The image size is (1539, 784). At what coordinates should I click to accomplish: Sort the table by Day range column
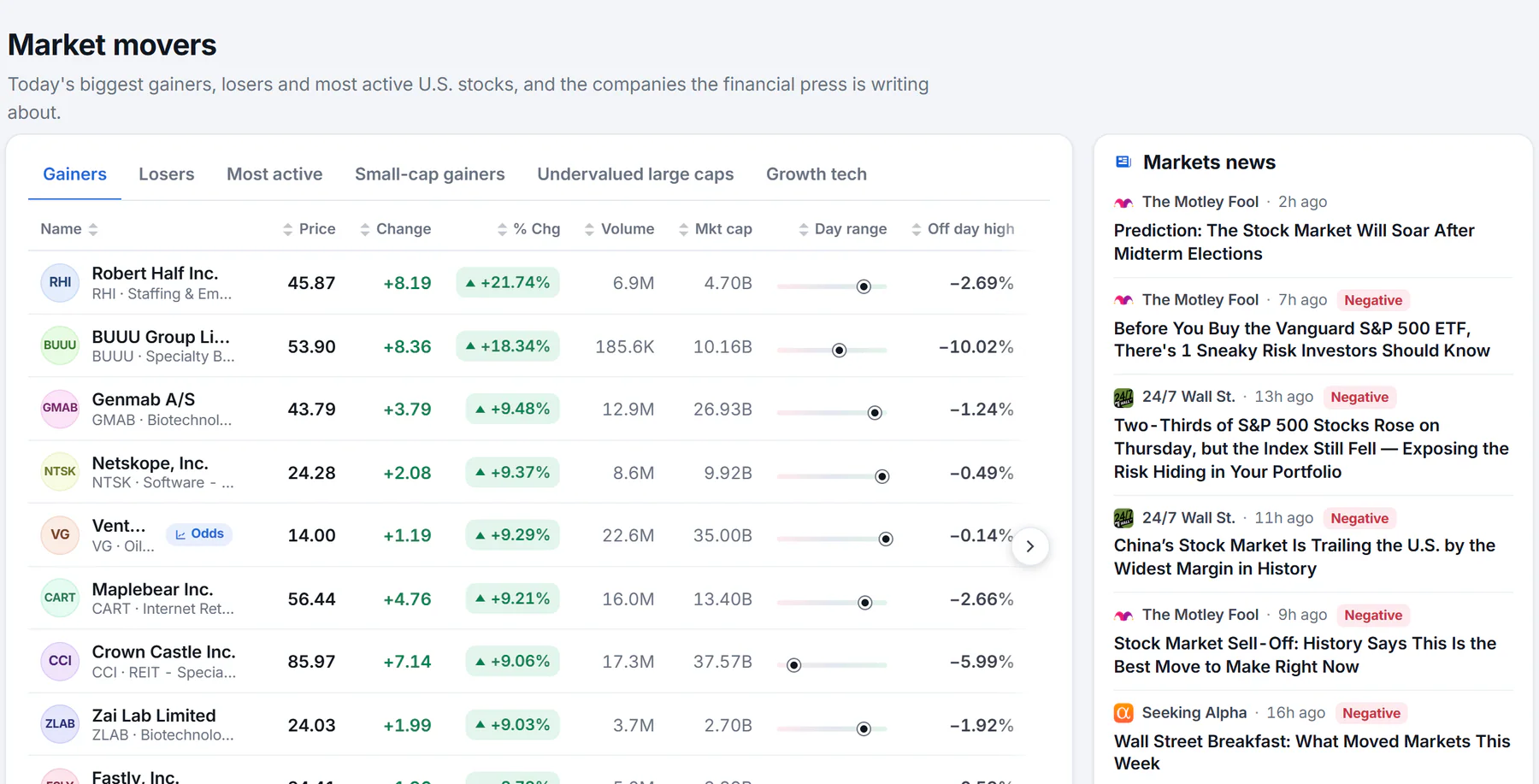pos(842,229)
